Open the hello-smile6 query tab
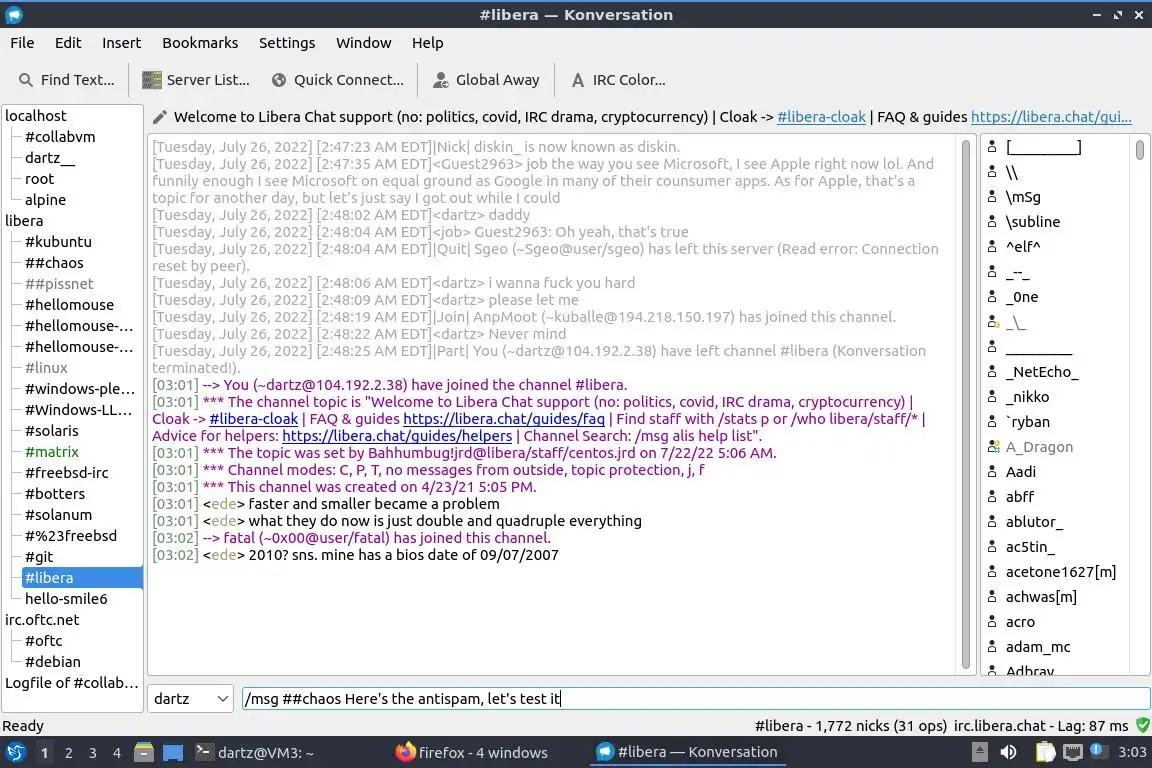 click(66, 599)
